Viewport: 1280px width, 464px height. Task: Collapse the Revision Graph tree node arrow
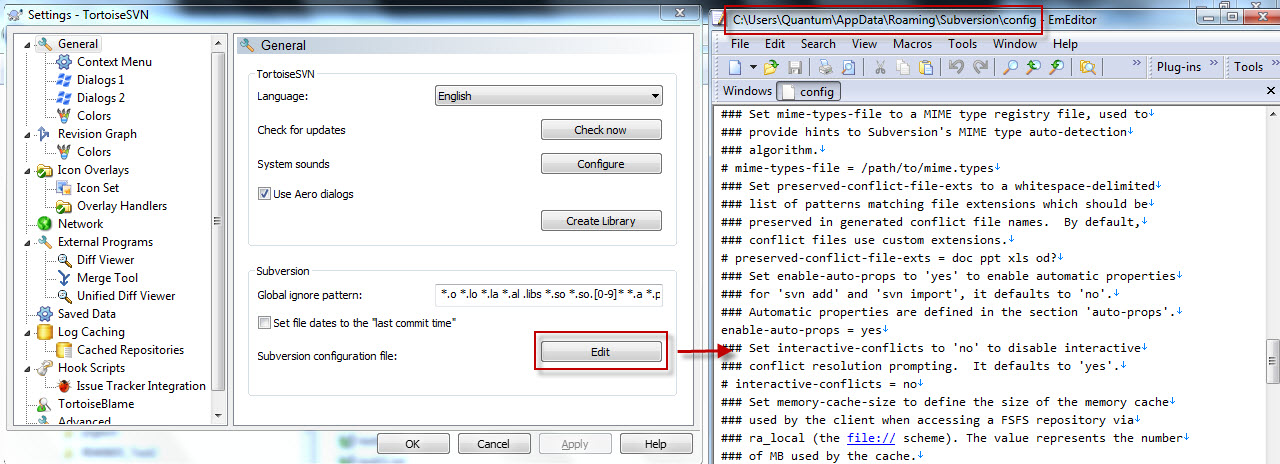click(28, 134)
